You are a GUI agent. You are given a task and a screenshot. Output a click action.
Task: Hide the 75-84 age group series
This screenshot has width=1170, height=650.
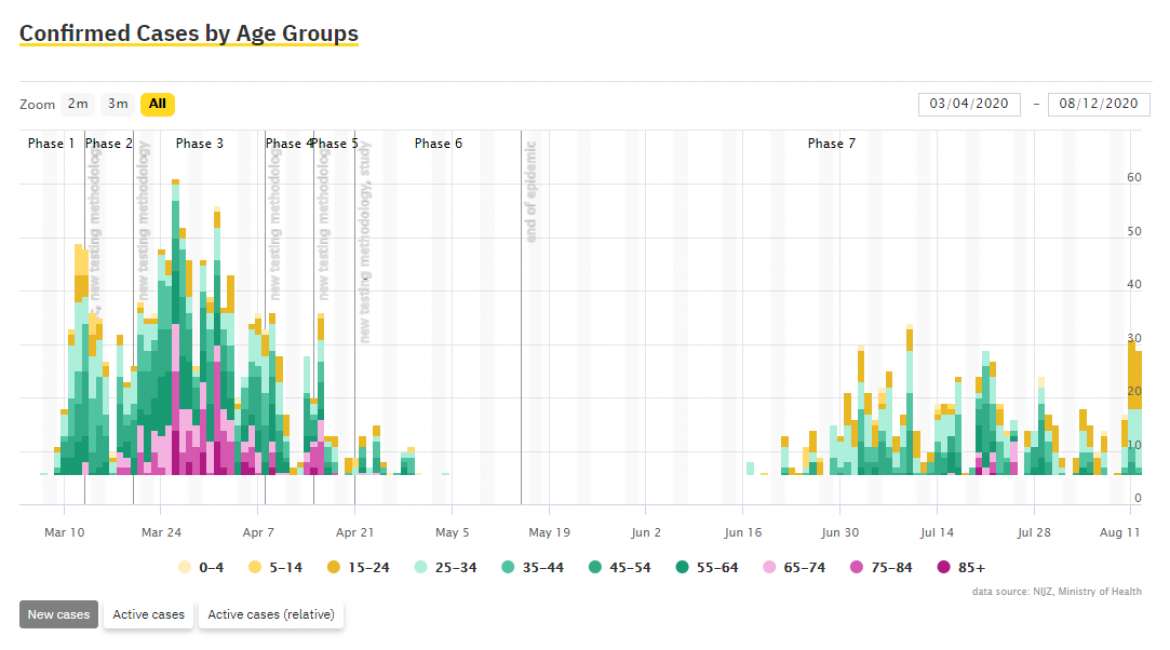click(882, 567)
